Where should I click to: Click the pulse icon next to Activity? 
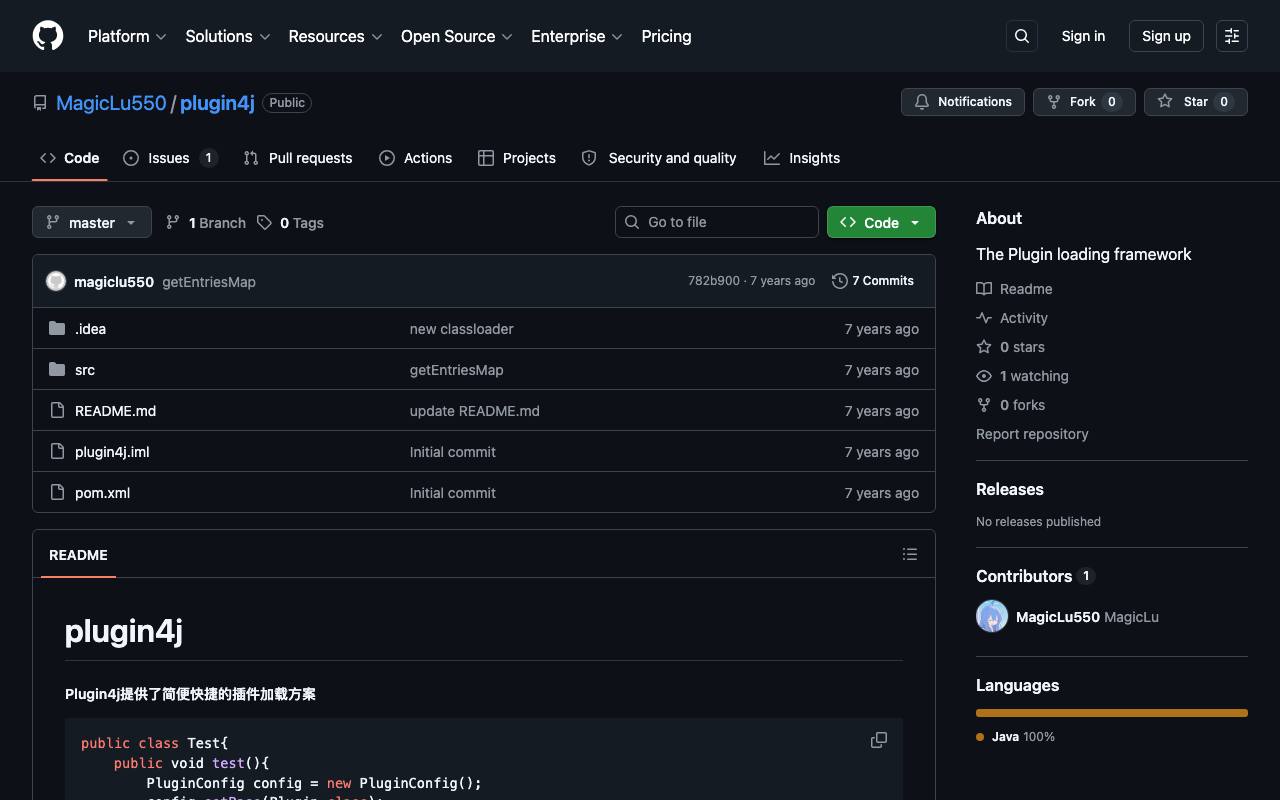[x=984, y=318]
